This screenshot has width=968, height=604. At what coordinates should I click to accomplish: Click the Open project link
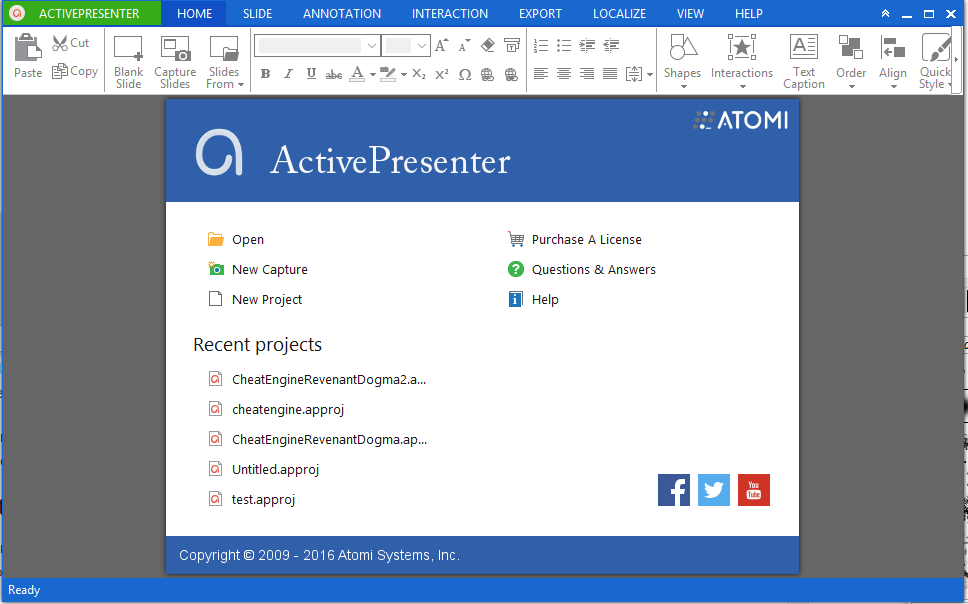(236, 240)
